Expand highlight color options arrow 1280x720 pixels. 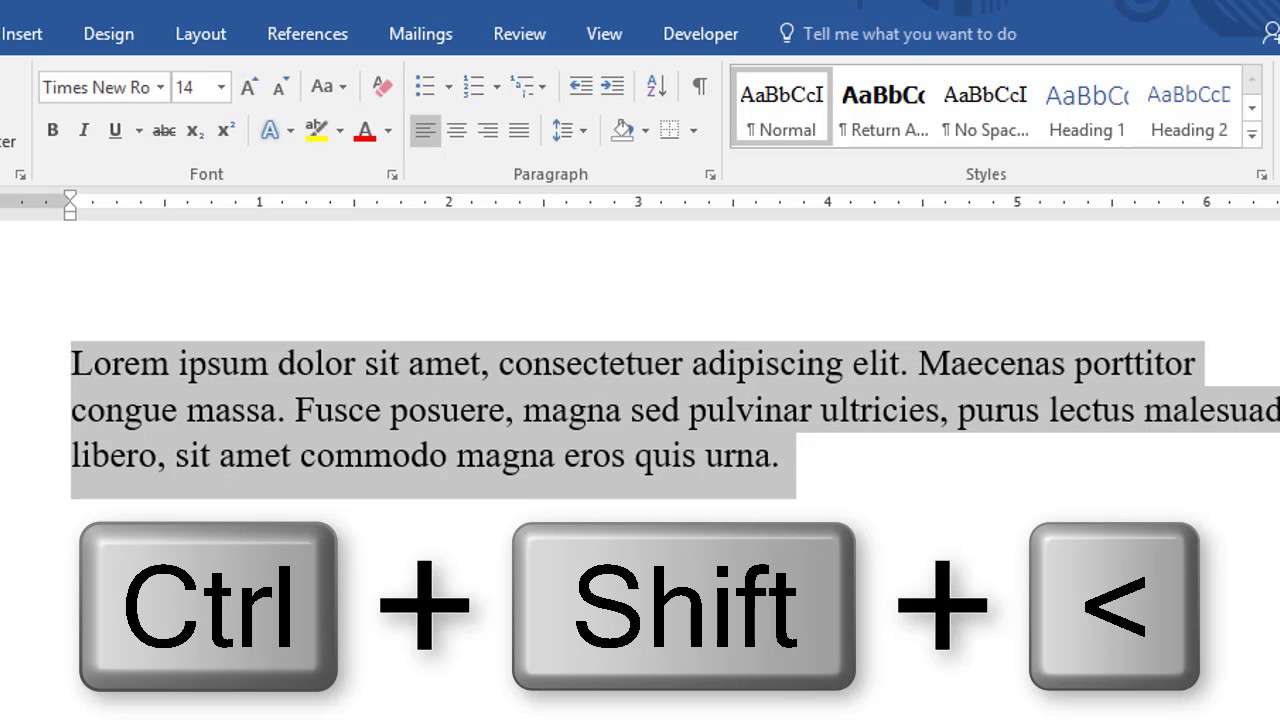tap(339, 131)
